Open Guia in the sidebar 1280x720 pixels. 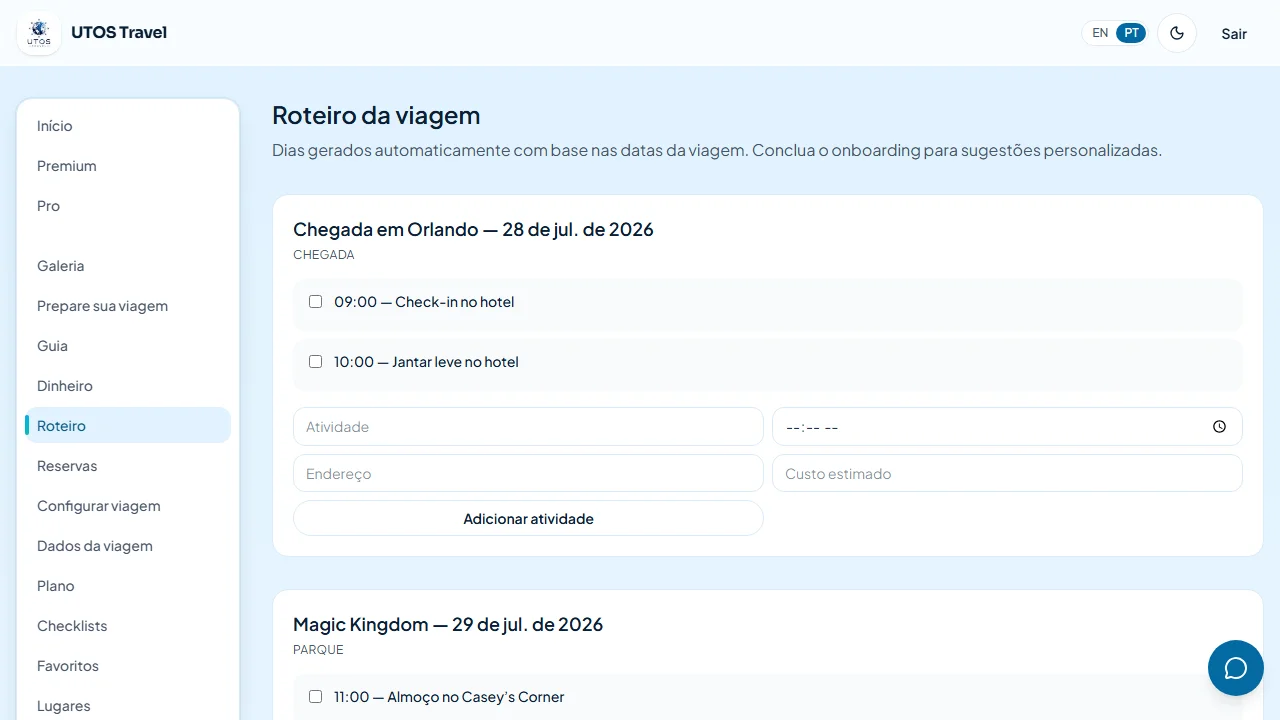128,346
